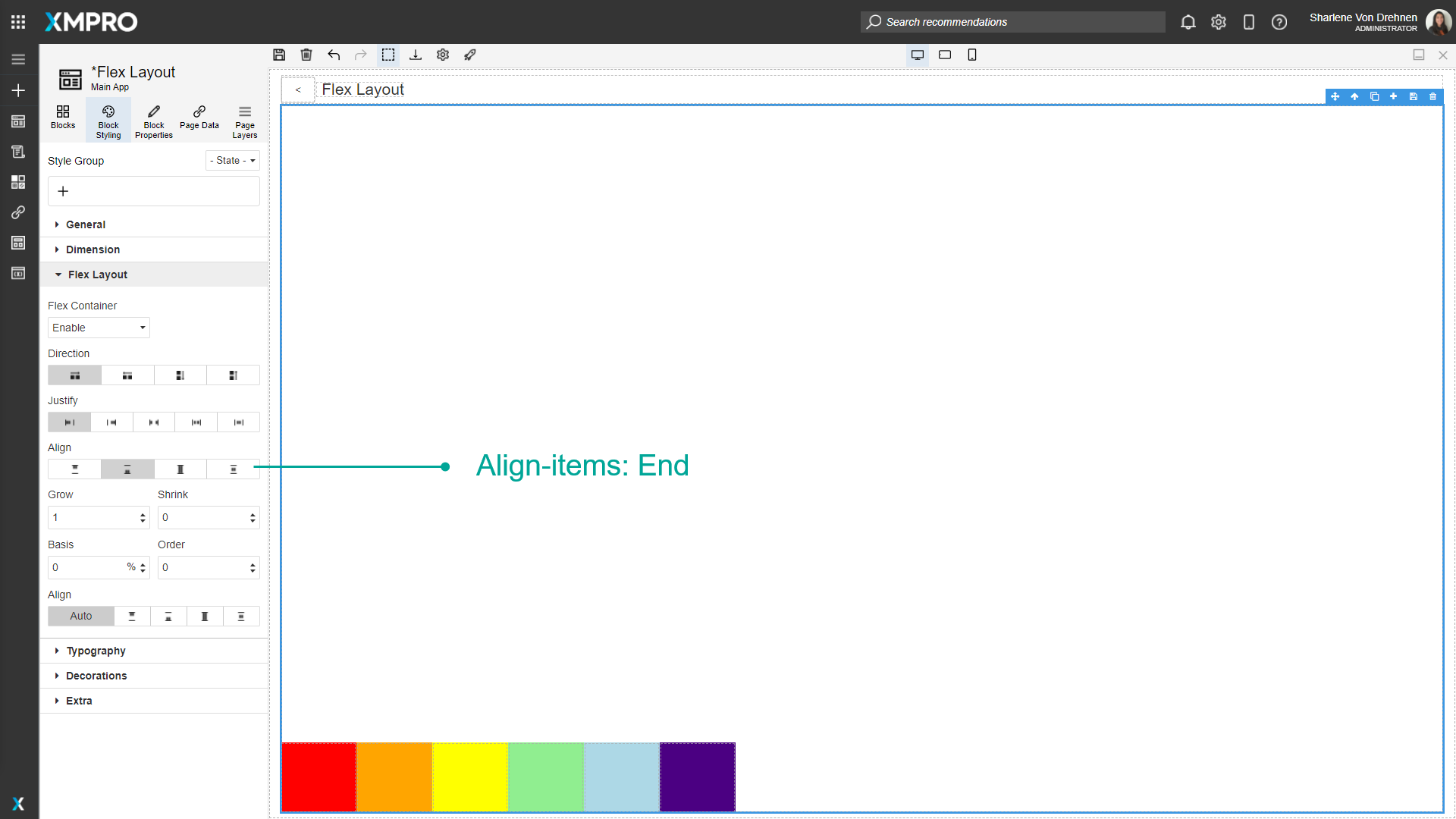
Task: Collapse the Flex Layout section
Action: click(x=96, y=275)
